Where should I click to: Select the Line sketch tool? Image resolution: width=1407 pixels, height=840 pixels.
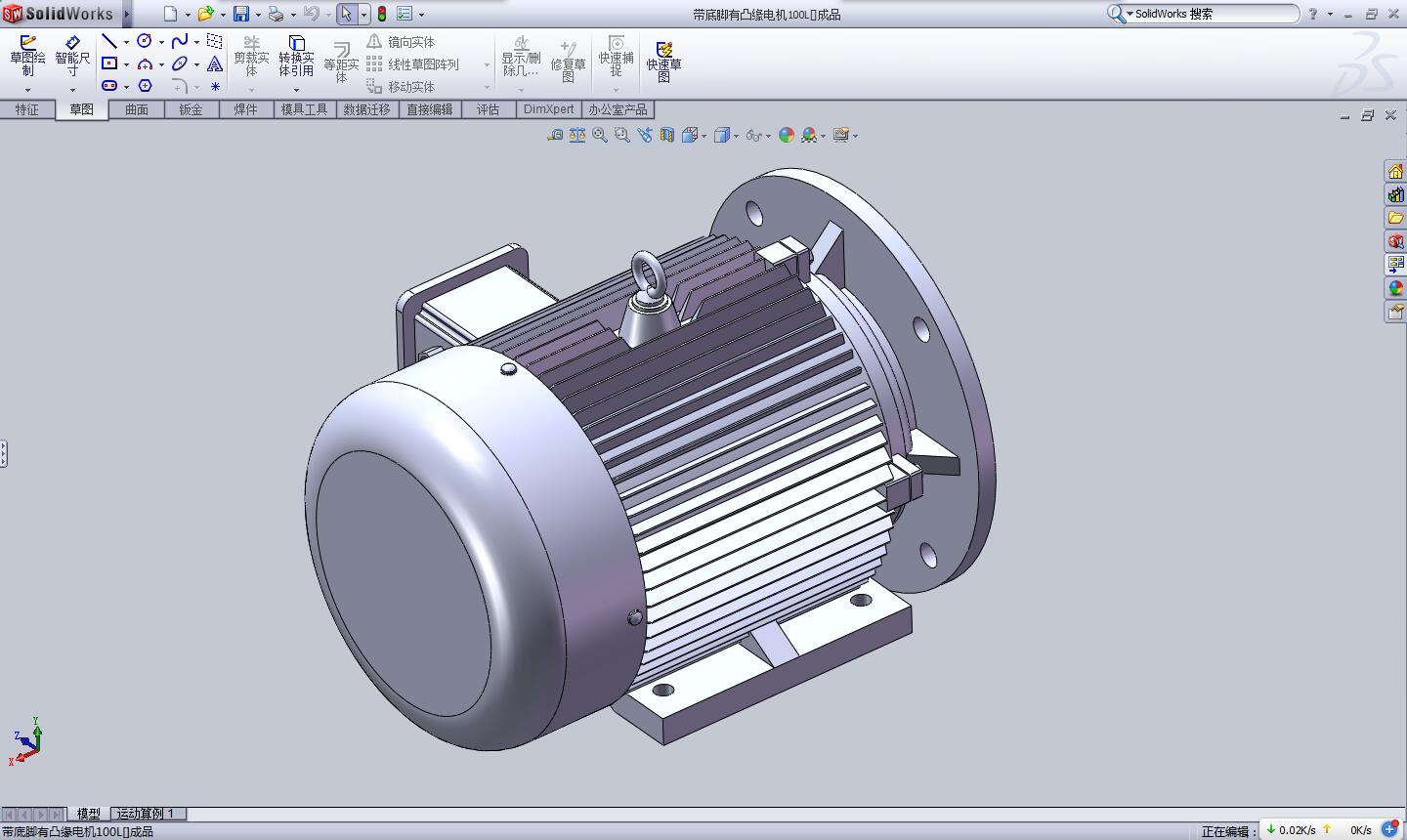pyautogui.click(x=109, y=41)
